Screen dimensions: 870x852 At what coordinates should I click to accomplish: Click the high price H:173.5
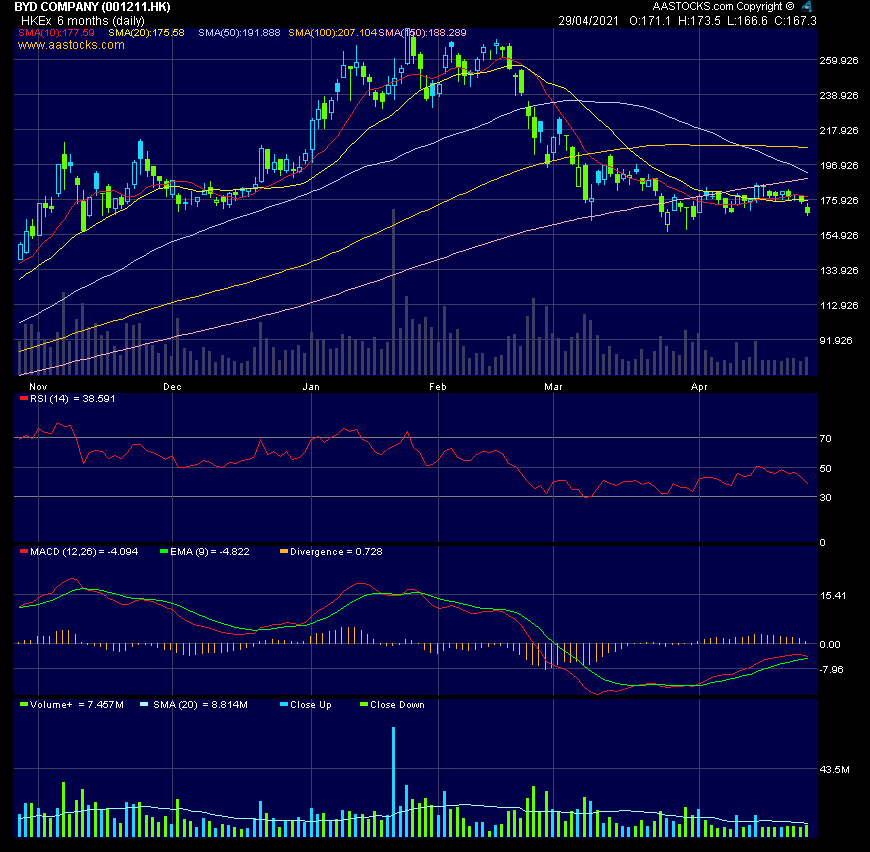point(699,21)
